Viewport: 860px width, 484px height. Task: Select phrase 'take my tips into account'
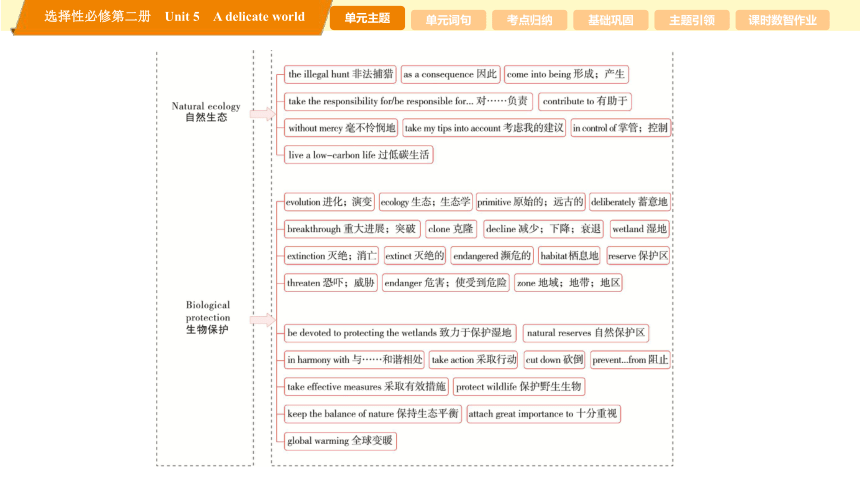coord(484,128)
